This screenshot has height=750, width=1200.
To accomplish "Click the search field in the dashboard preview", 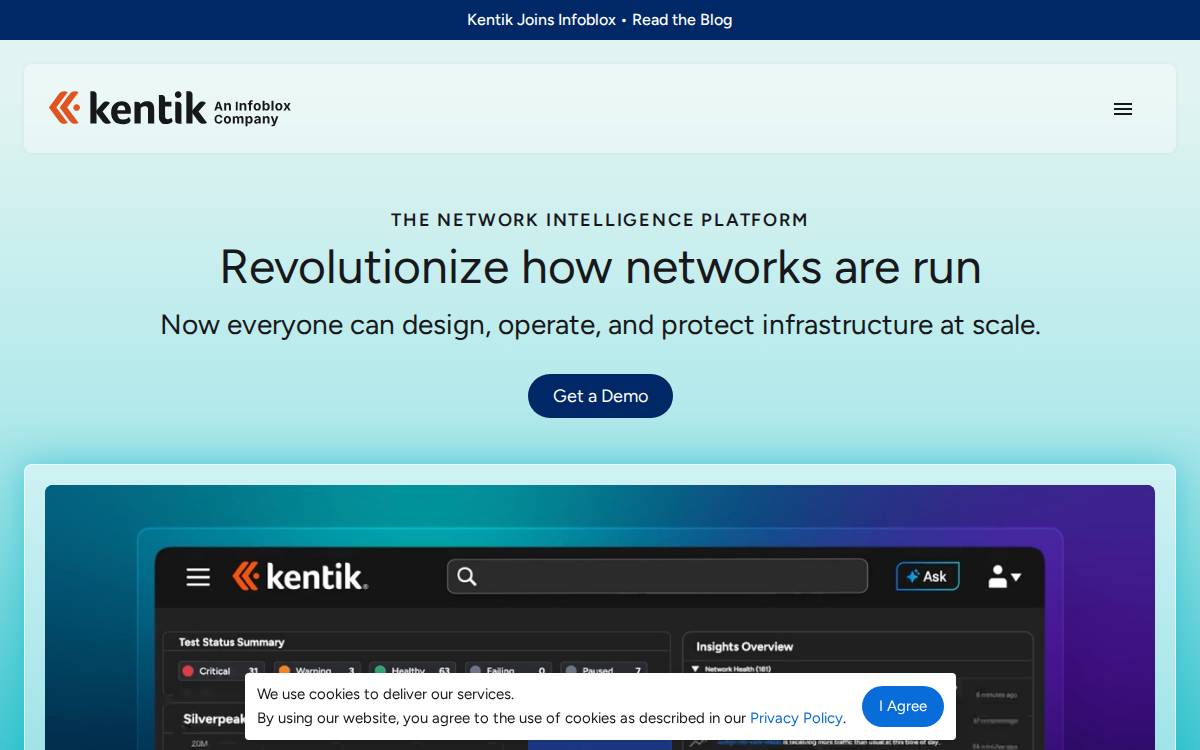I will point(657,576).
